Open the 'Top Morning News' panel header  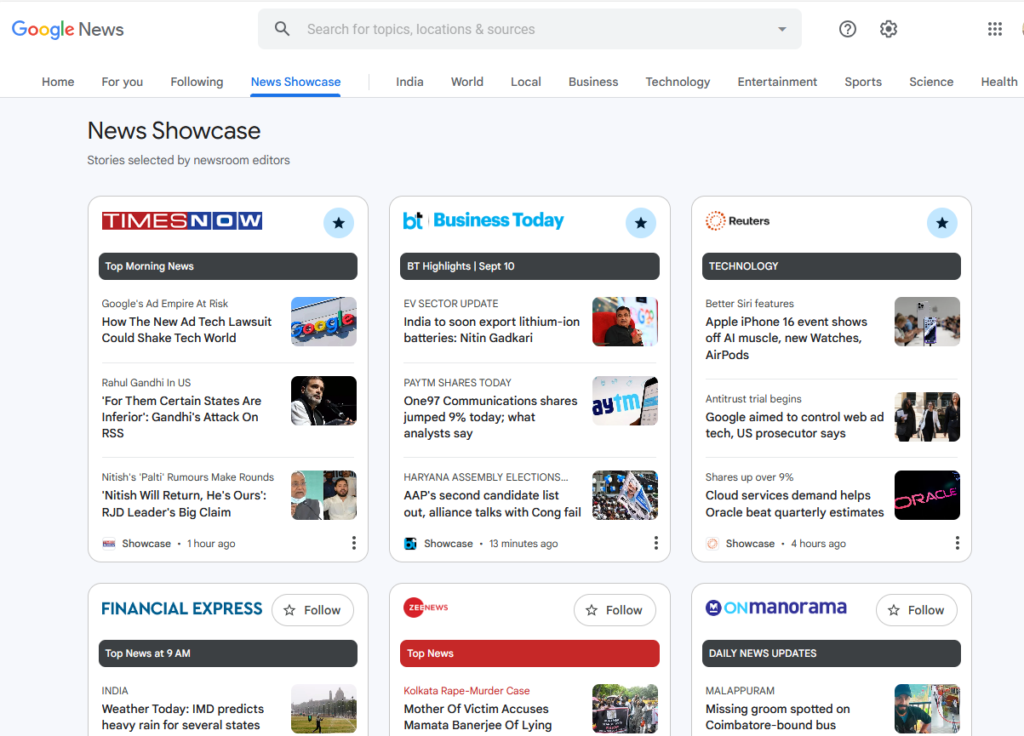pyautogui.click(x=228, y=266)
